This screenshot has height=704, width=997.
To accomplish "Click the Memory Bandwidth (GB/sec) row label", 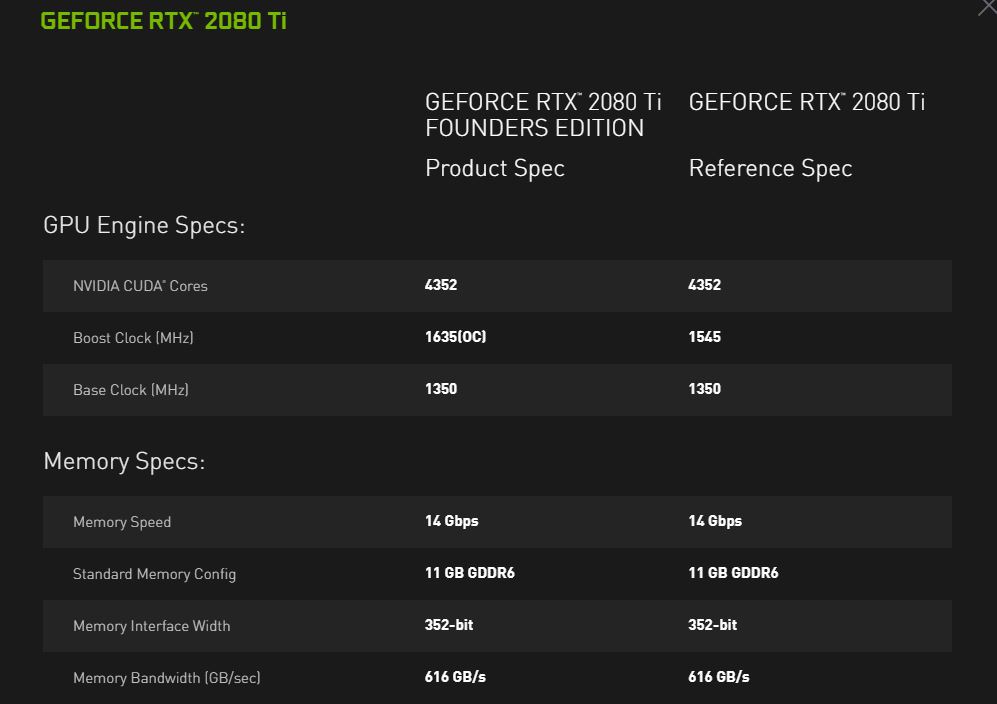I will coord(166,678).
